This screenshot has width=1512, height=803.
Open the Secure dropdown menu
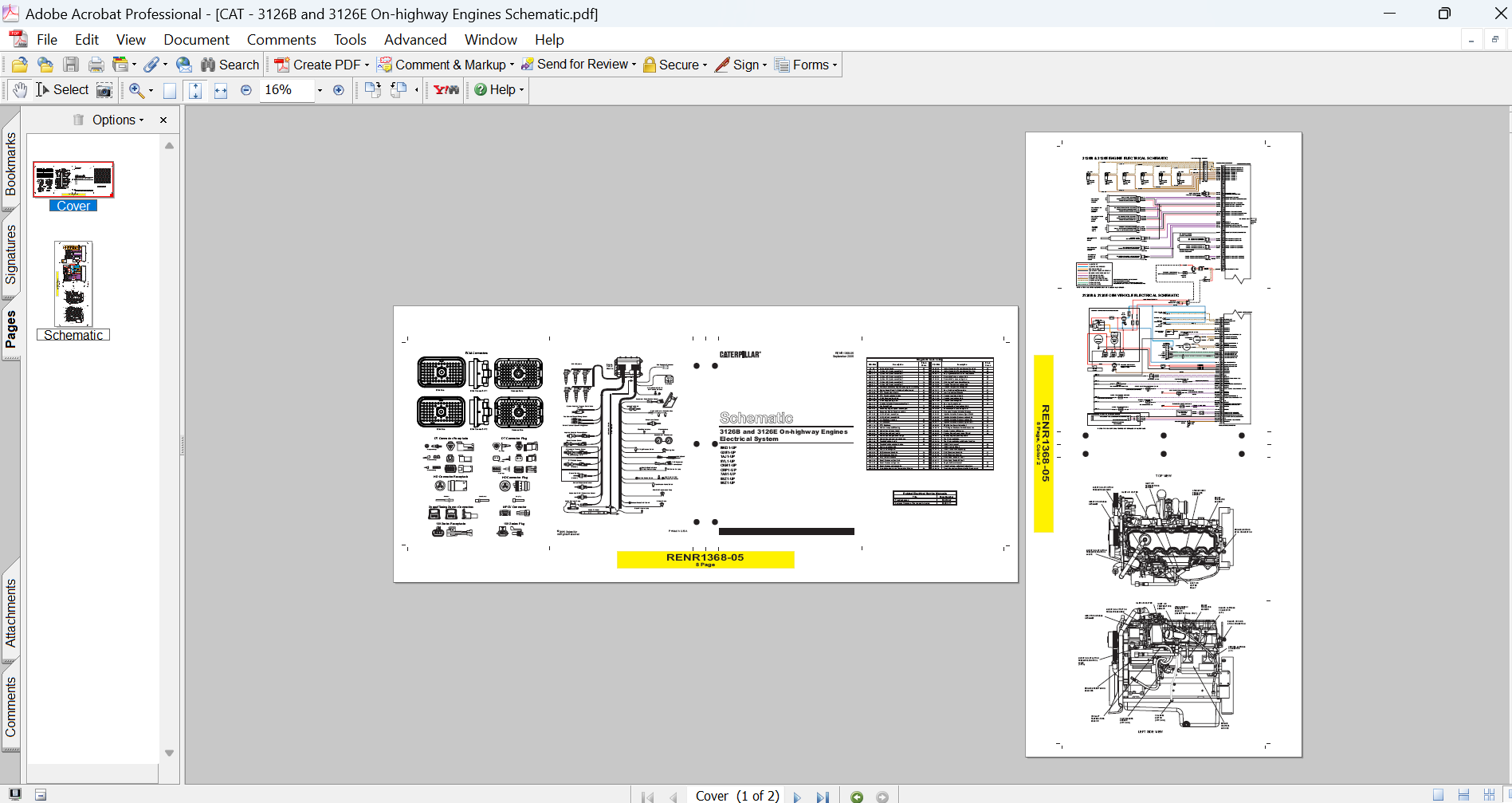pyautogui.click(x=675, y=65)
